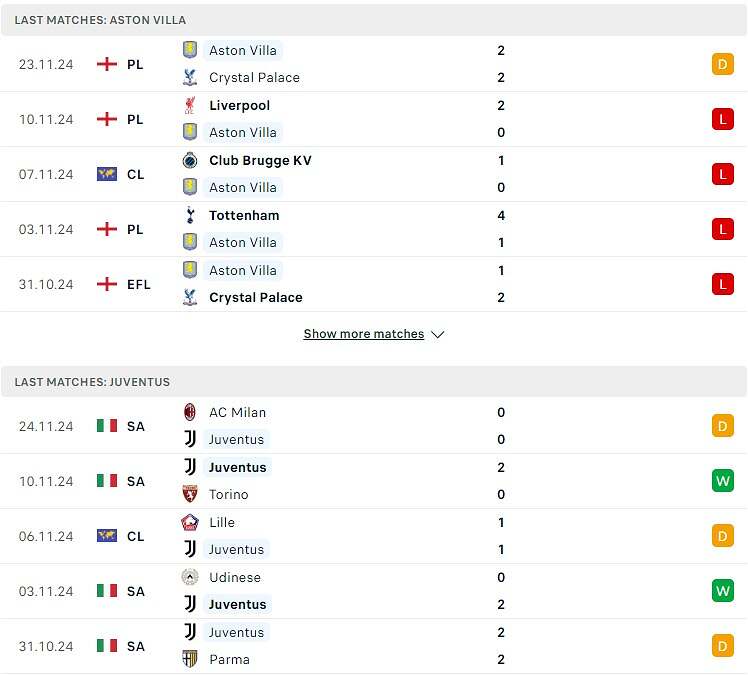Click the England flag for EFL match
Screen dimensions: 748x676
[x=107, y=284]
